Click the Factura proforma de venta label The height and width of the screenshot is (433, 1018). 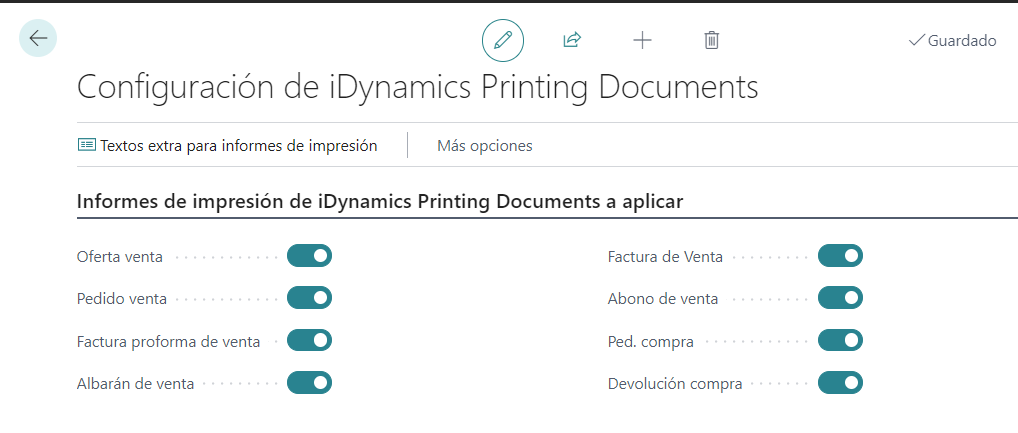pyautogui.click(x=168, y=341)
